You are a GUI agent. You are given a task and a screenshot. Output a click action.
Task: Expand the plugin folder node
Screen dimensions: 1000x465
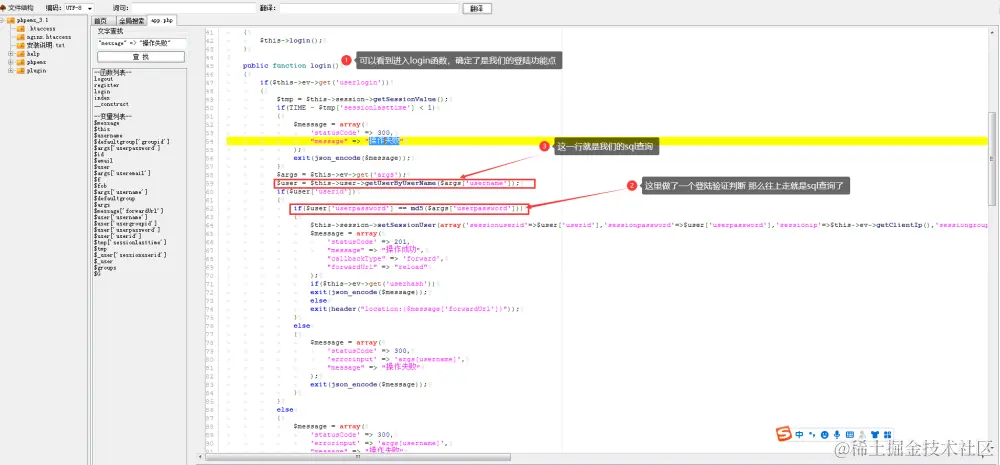11,70
